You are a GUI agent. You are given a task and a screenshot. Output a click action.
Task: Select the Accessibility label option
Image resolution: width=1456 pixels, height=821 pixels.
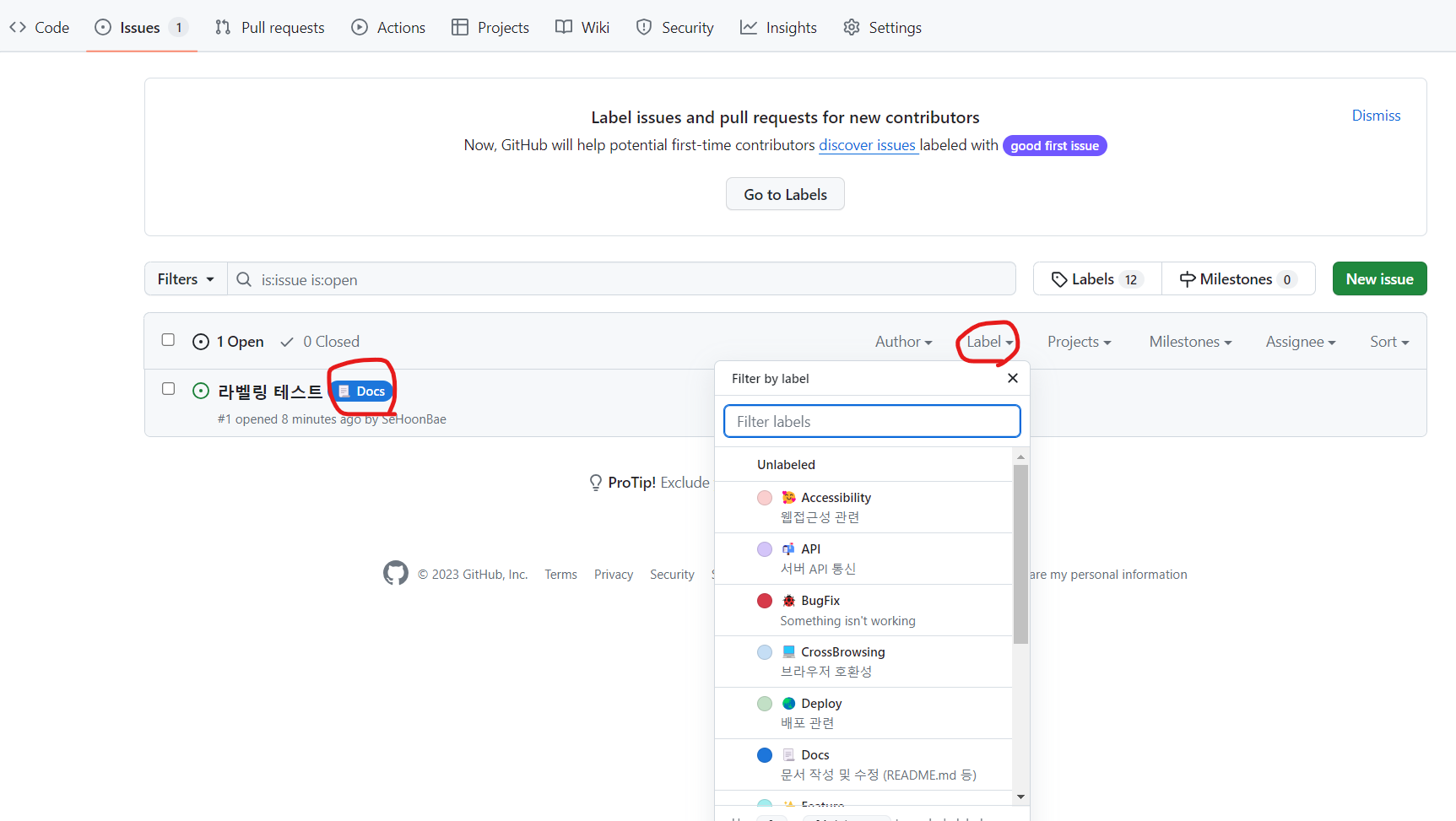click(863, 507)
